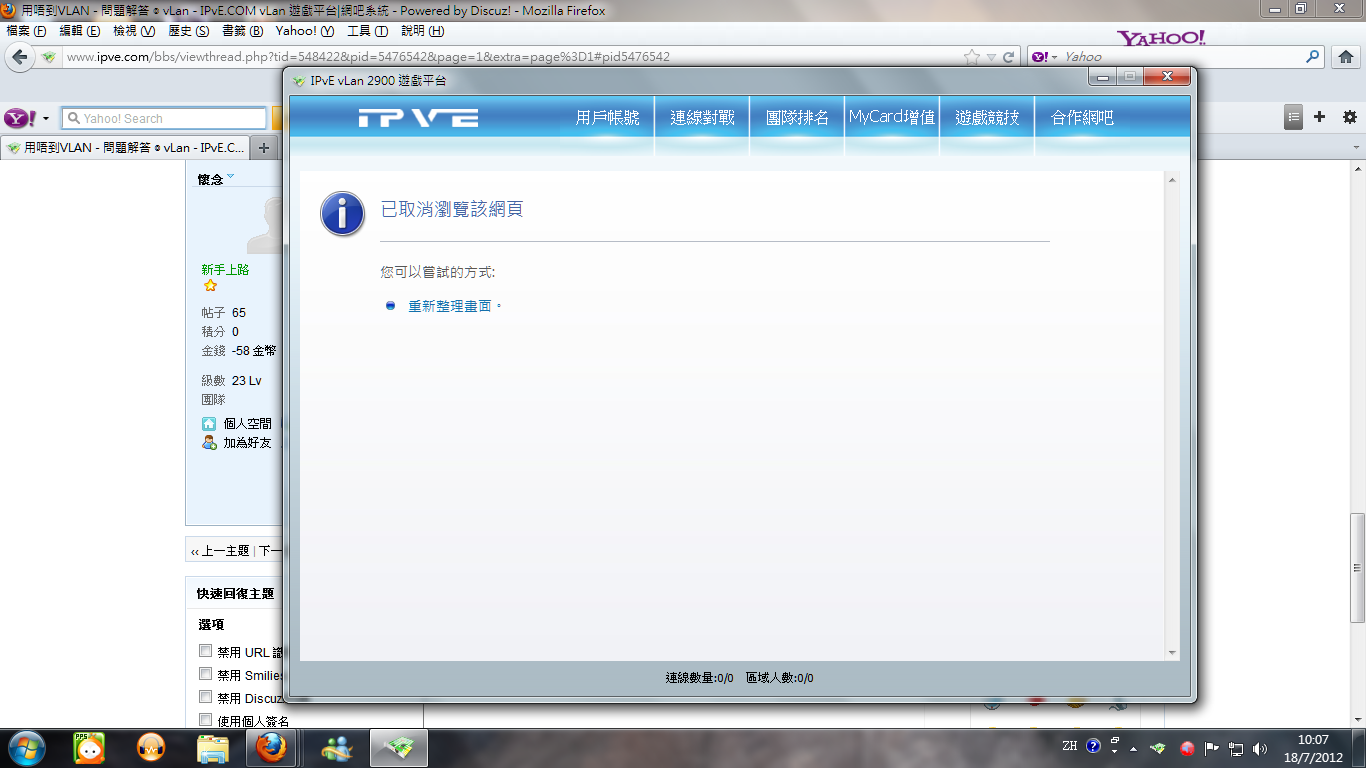Switch to Firefox in the taskbar
Screen dimensions: 1366x768
[271, 748]
